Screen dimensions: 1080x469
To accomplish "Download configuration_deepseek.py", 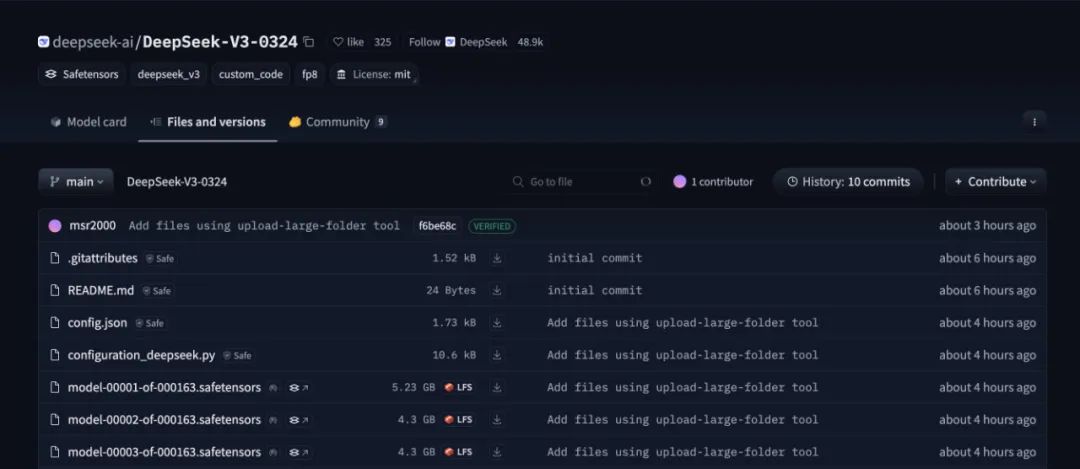I will (497, 355).
